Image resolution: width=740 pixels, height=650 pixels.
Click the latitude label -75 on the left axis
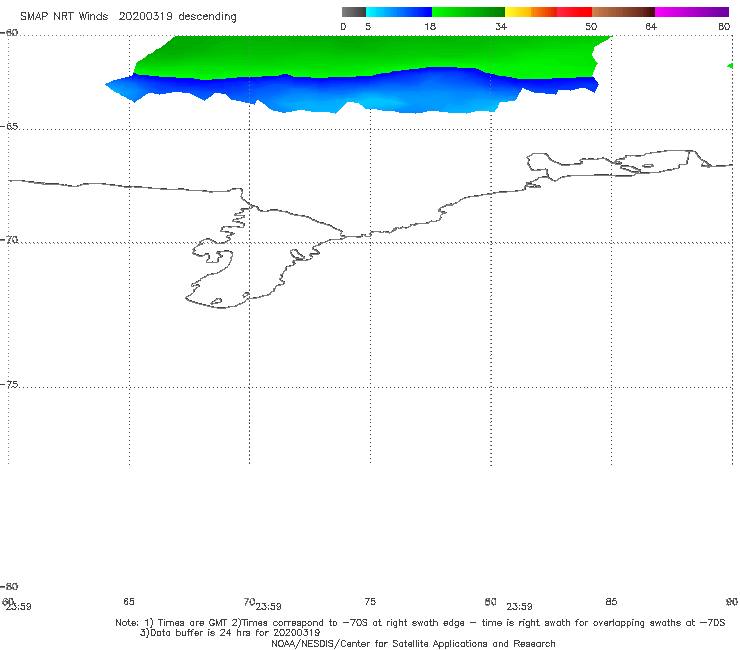[x=9, y=385]
